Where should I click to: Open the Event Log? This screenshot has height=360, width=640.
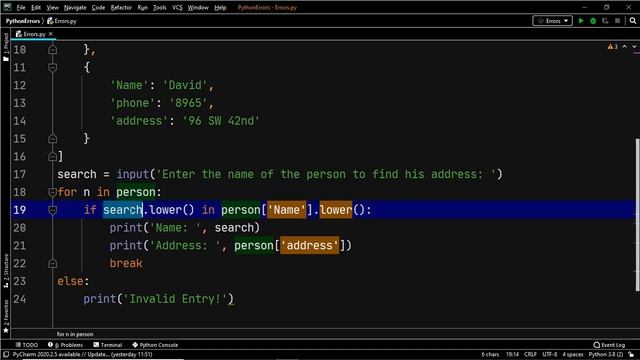pos(609,345)
